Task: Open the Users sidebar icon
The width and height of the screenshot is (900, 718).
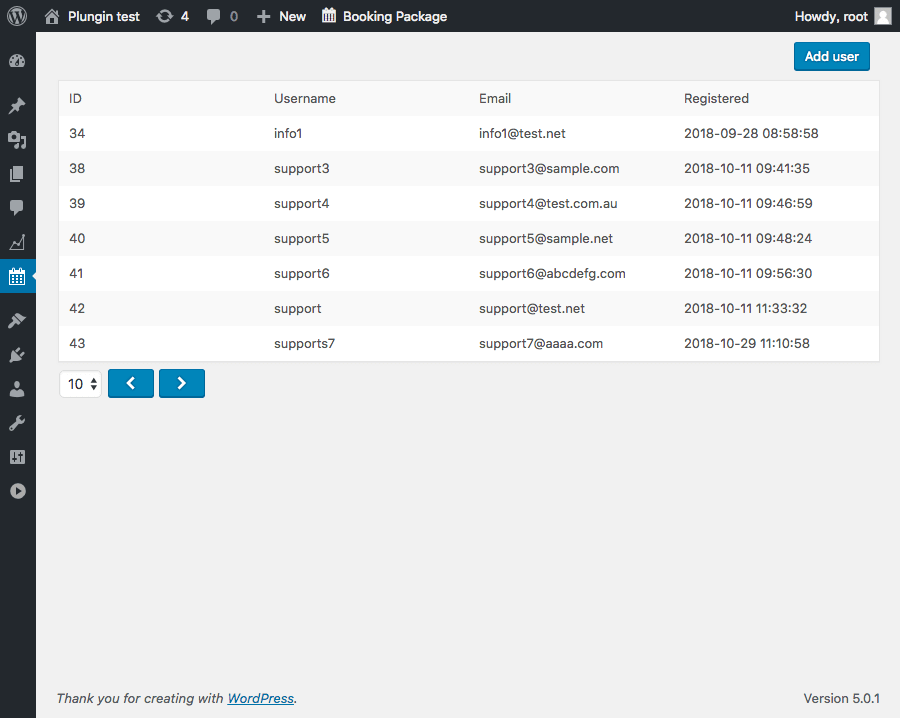Action: pyautogui.click(x=17, y=389)
